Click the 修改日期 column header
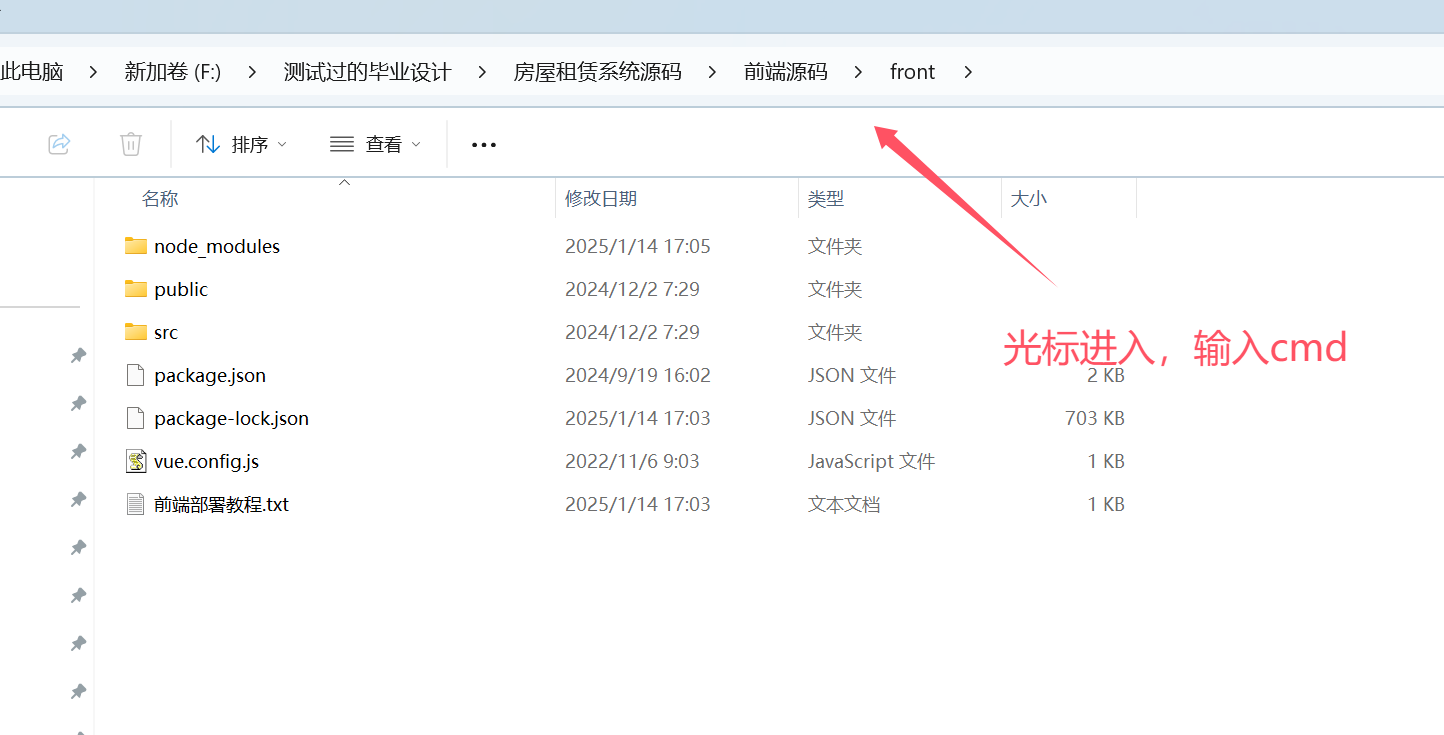This screenshot has height=735, width=1444. pyautogui.click(x=601, y=198)
